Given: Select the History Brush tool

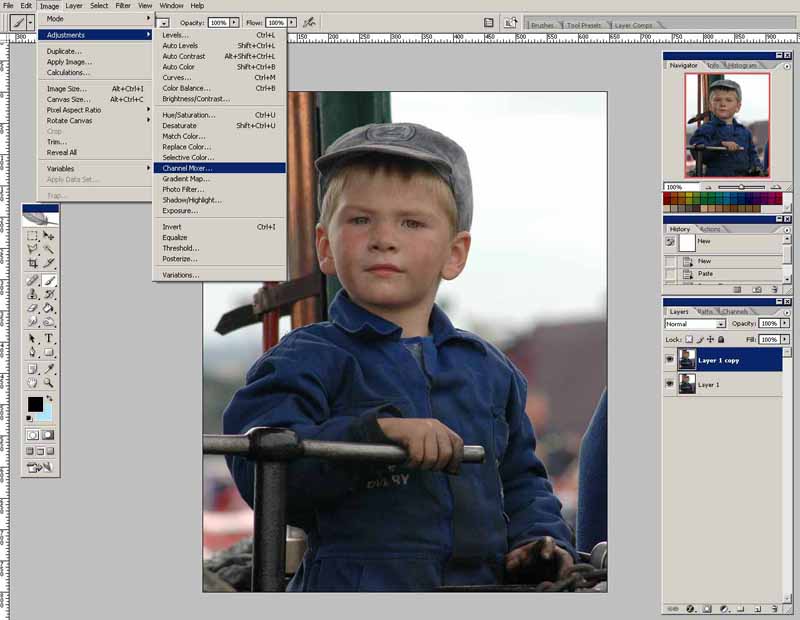Looking at the screenshot, I should 48,294.
